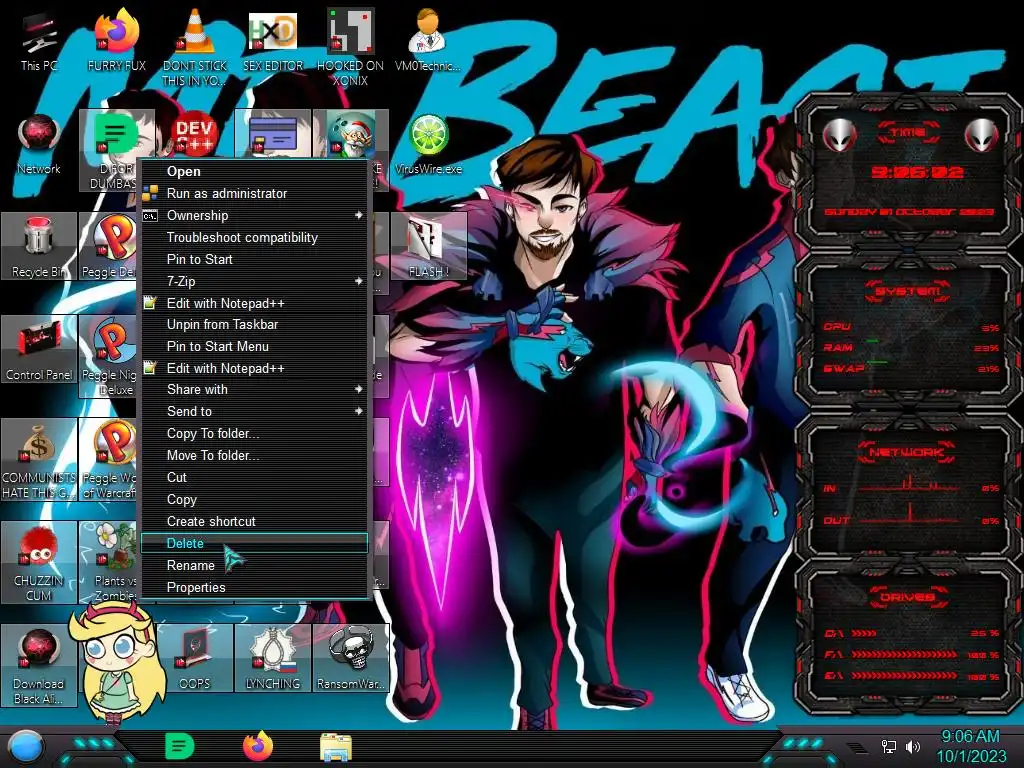The width and height of the screenshot is (1024, 768).
Task: Expand the 7-Zip submenu
Action: click(x=255, y=281)
